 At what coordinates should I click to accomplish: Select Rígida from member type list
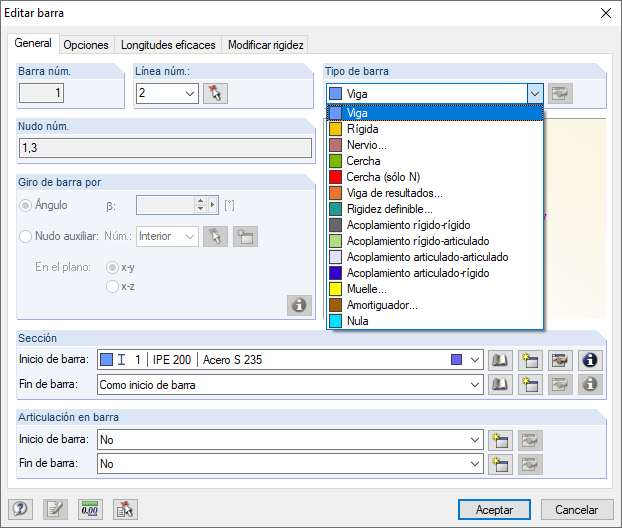[x=435, y=129]
